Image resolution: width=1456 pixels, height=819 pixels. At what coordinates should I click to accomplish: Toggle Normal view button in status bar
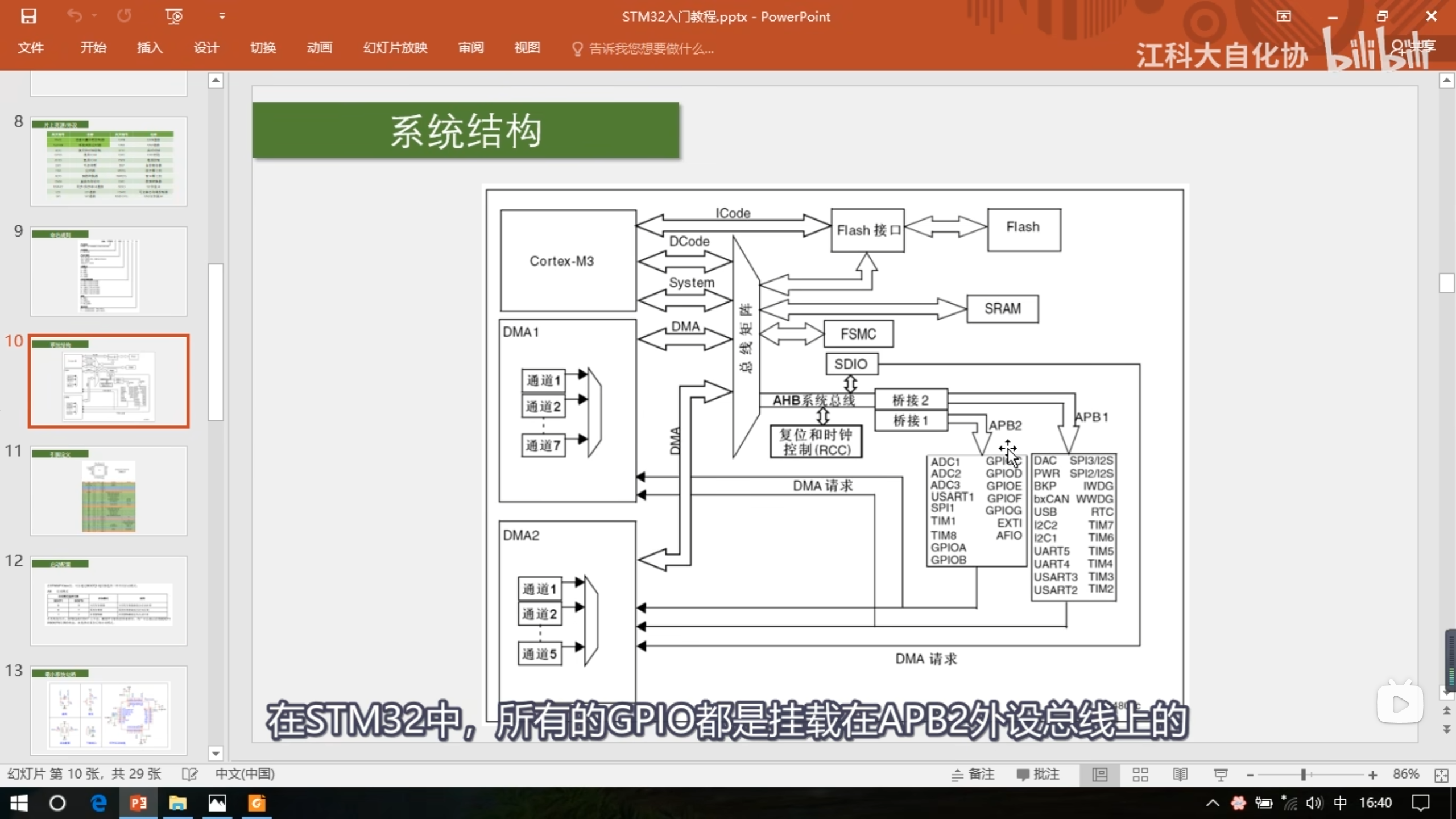tap(1100, 775)
